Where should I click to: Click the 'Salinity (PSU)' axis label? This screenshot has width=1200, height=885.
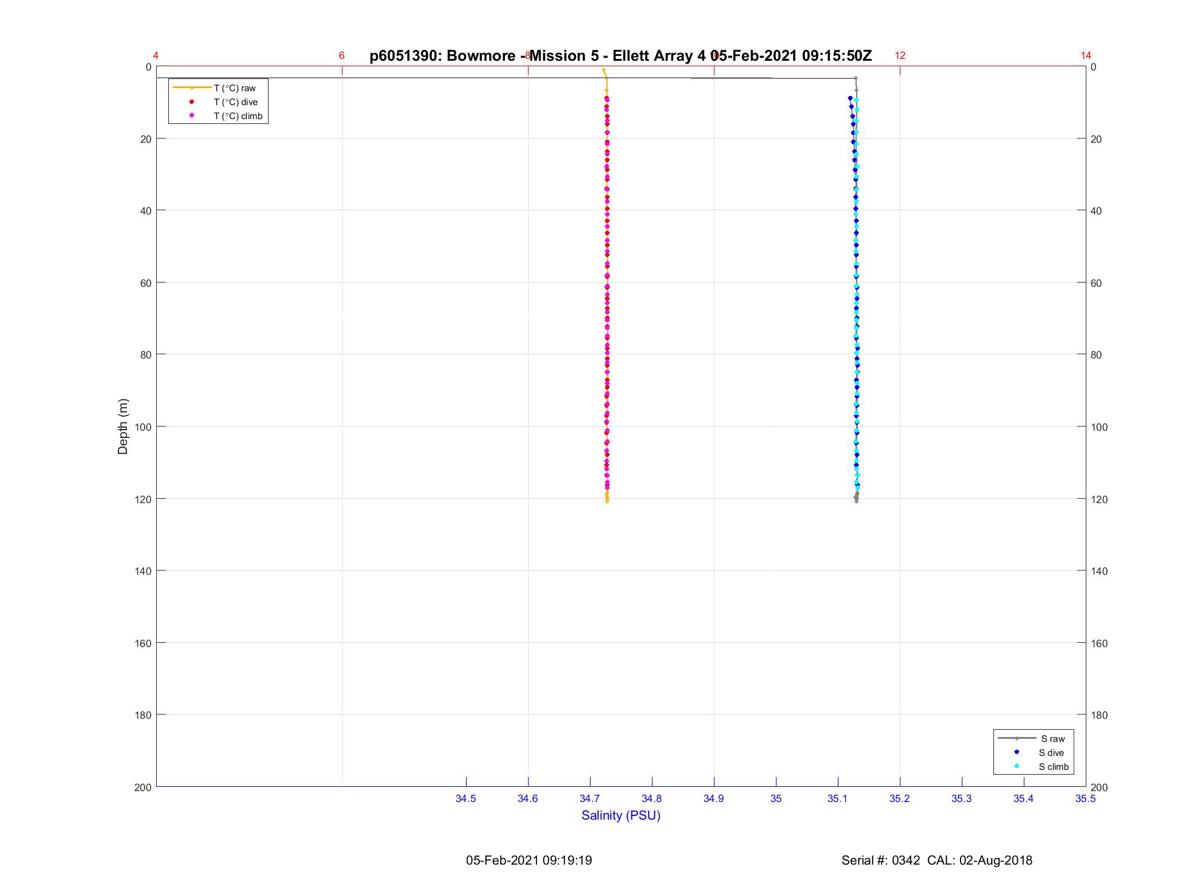point(621,815)
